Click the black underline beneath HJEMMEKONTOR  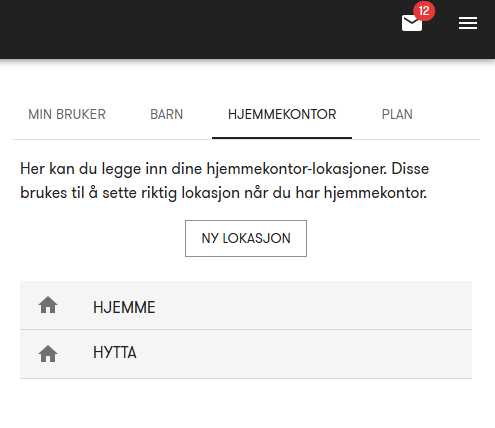pos(282,138)
